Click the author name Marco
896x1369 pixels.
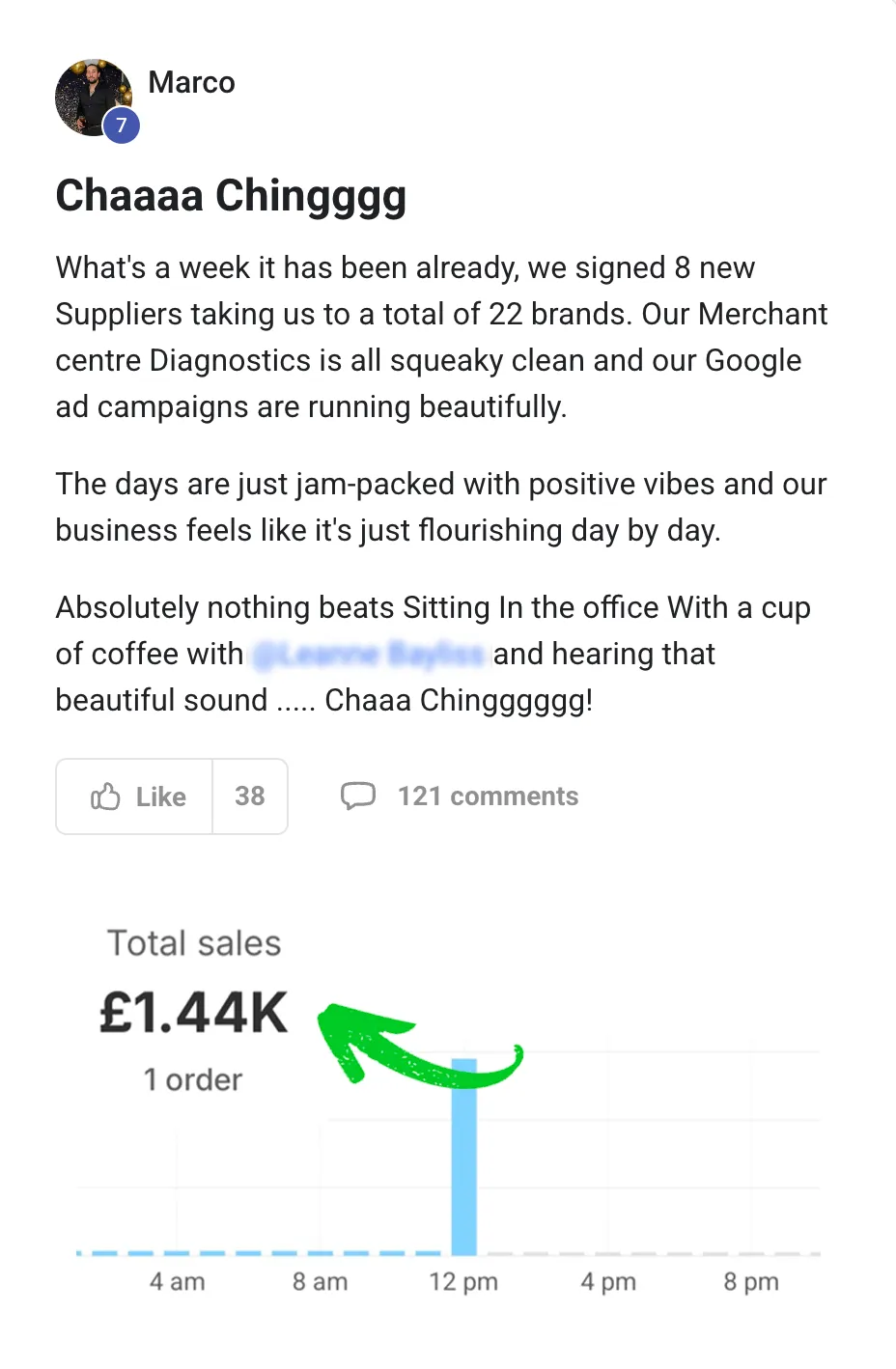[x=191, y=83]
